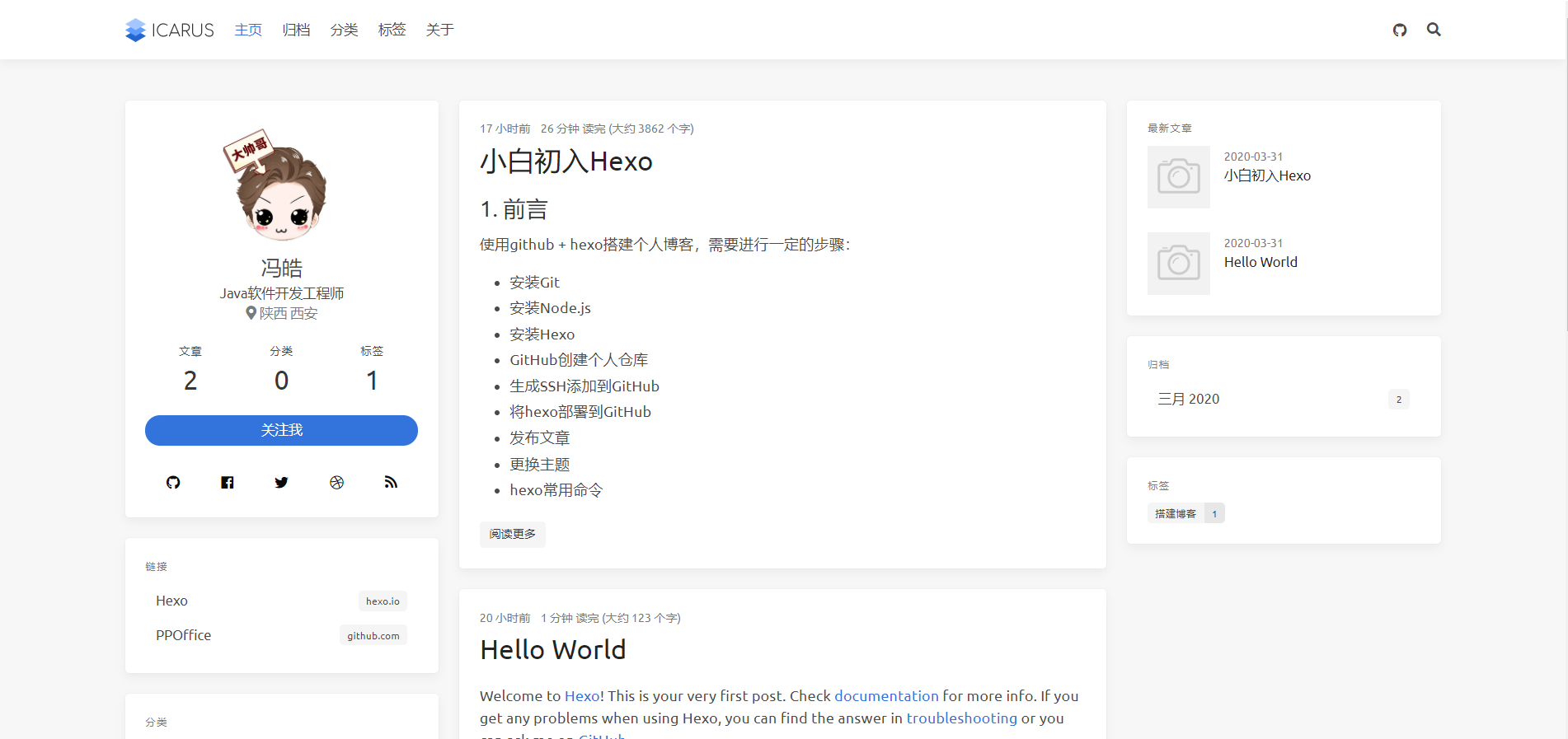Viewport: 1568px width, 739px height.
Task: Open 小白初入Hexo in recent posts sidebar
Action: click(x=1267, y=175)
